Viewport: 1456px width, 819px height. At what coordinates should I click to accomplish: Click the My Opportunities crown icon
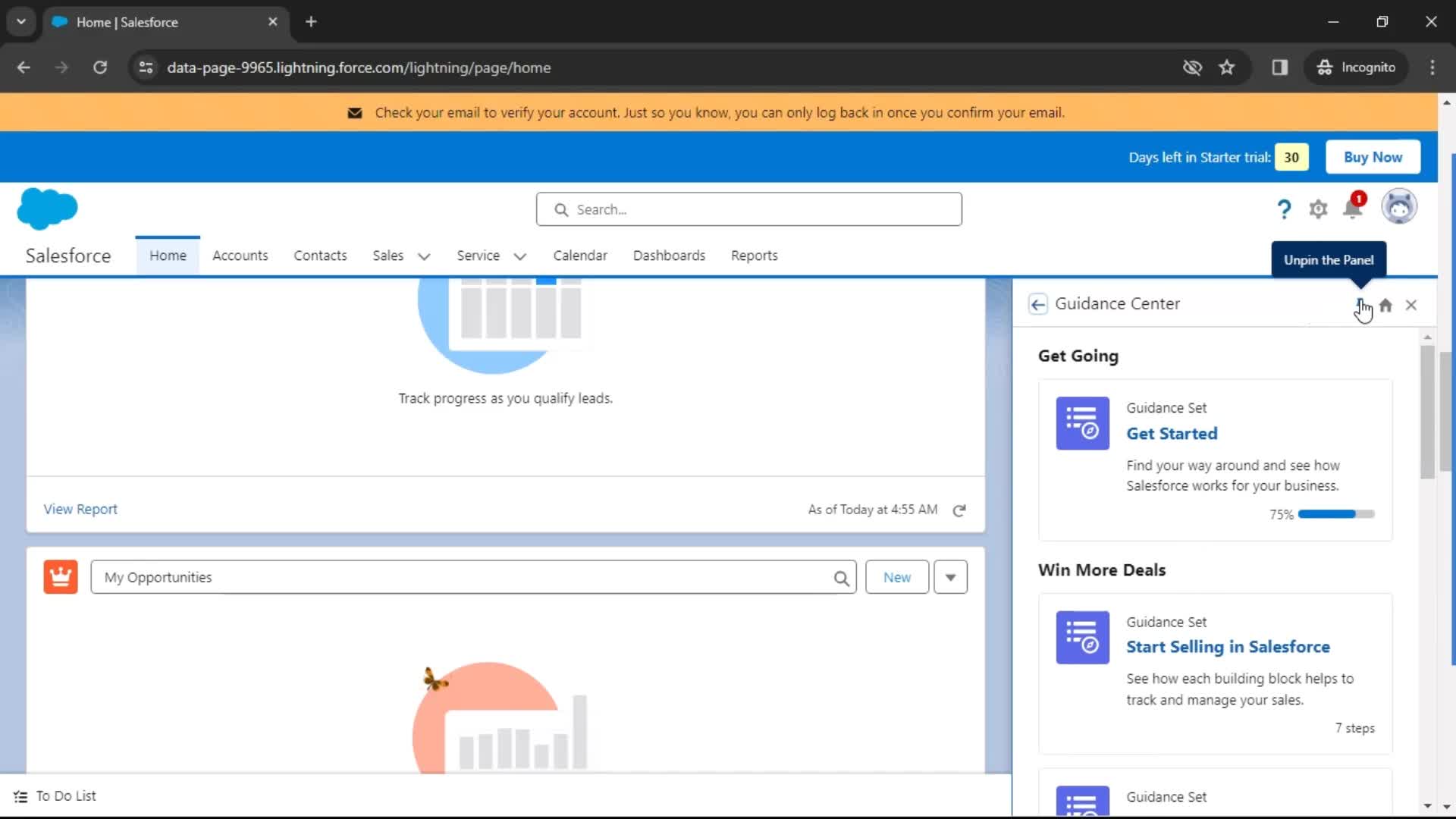61,577
